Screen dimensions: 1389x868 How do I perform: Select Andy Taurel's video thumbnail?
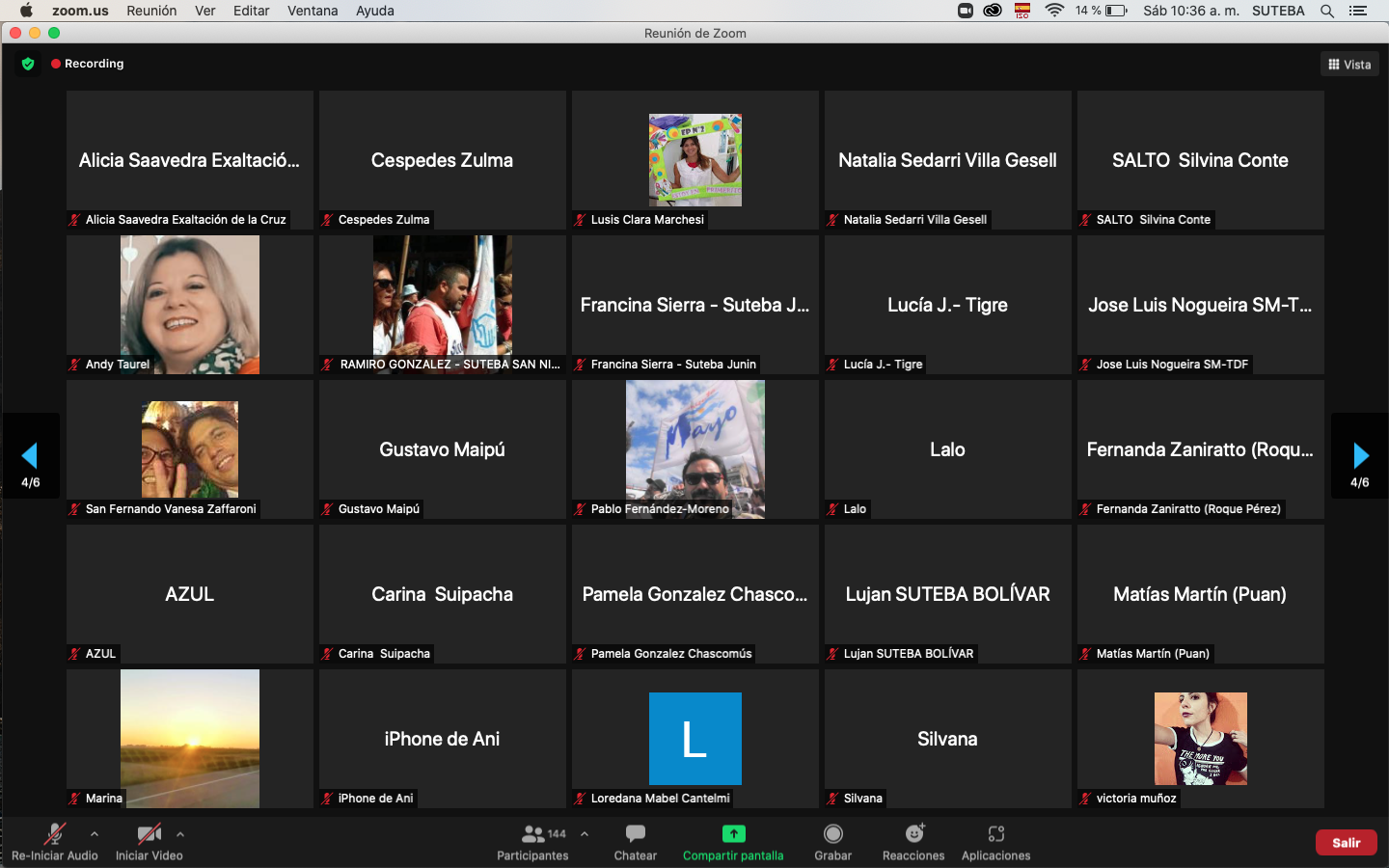[x=190, y=304]
